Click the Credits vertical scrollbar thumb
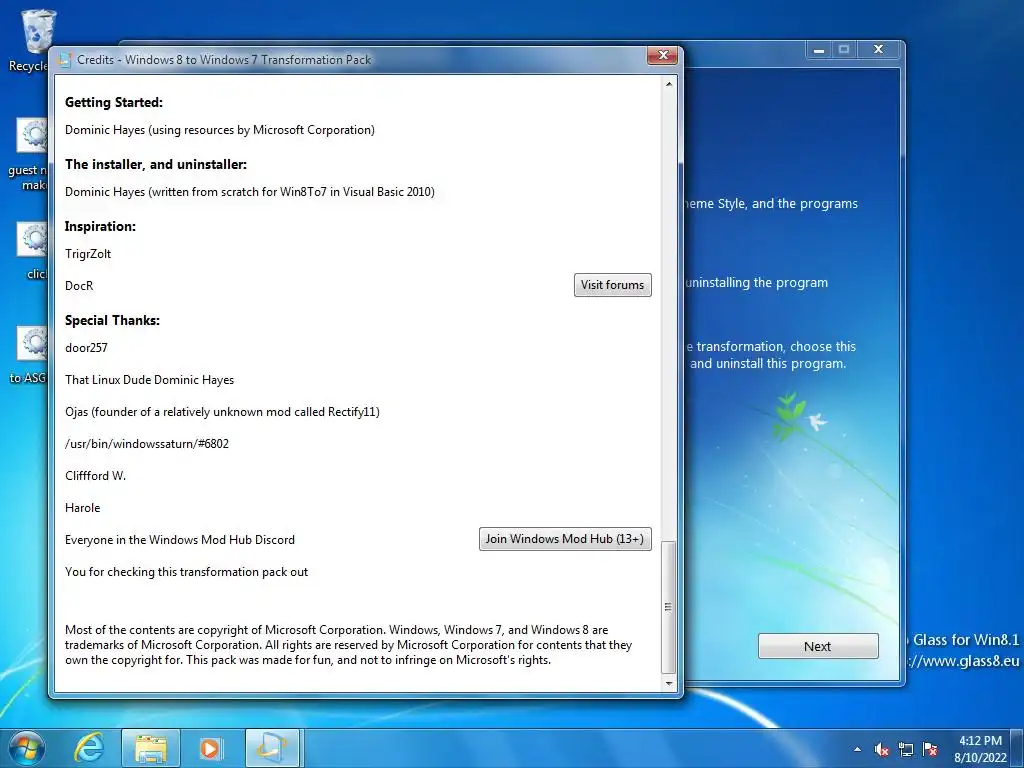This screenshot has width=1024, height=768. (x=669, y=607)
